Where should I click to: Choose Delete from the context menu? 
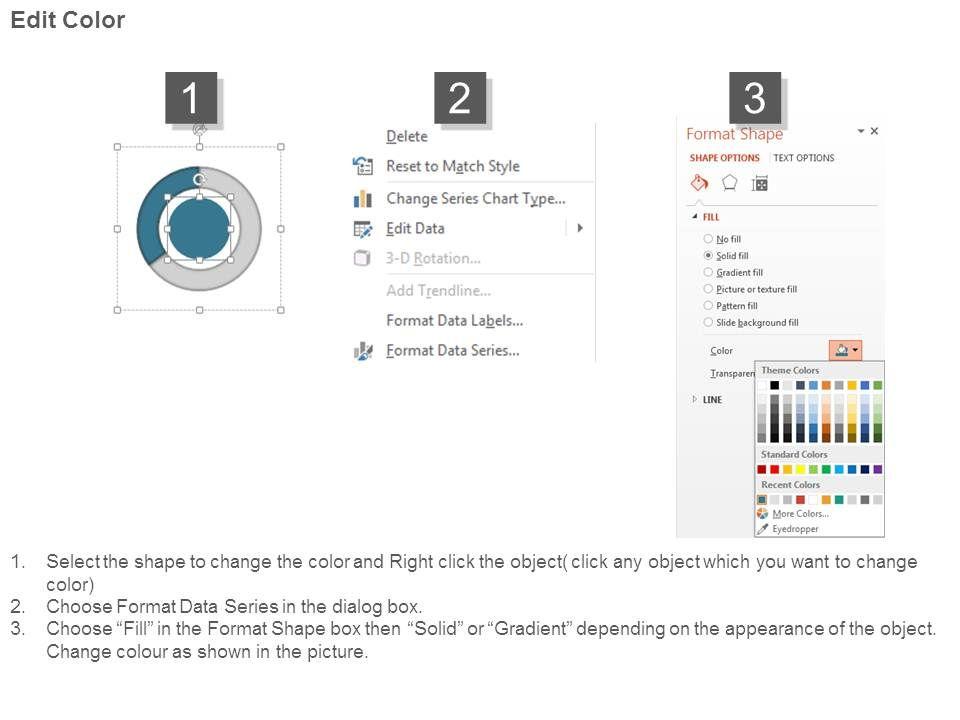pyautogui.click(x=406, y=136)
